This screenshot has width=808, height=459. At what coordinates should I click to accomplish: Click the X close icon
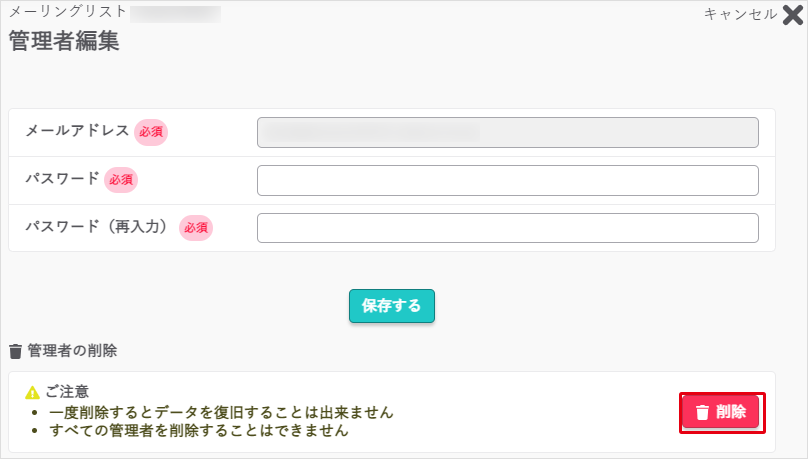792,15
